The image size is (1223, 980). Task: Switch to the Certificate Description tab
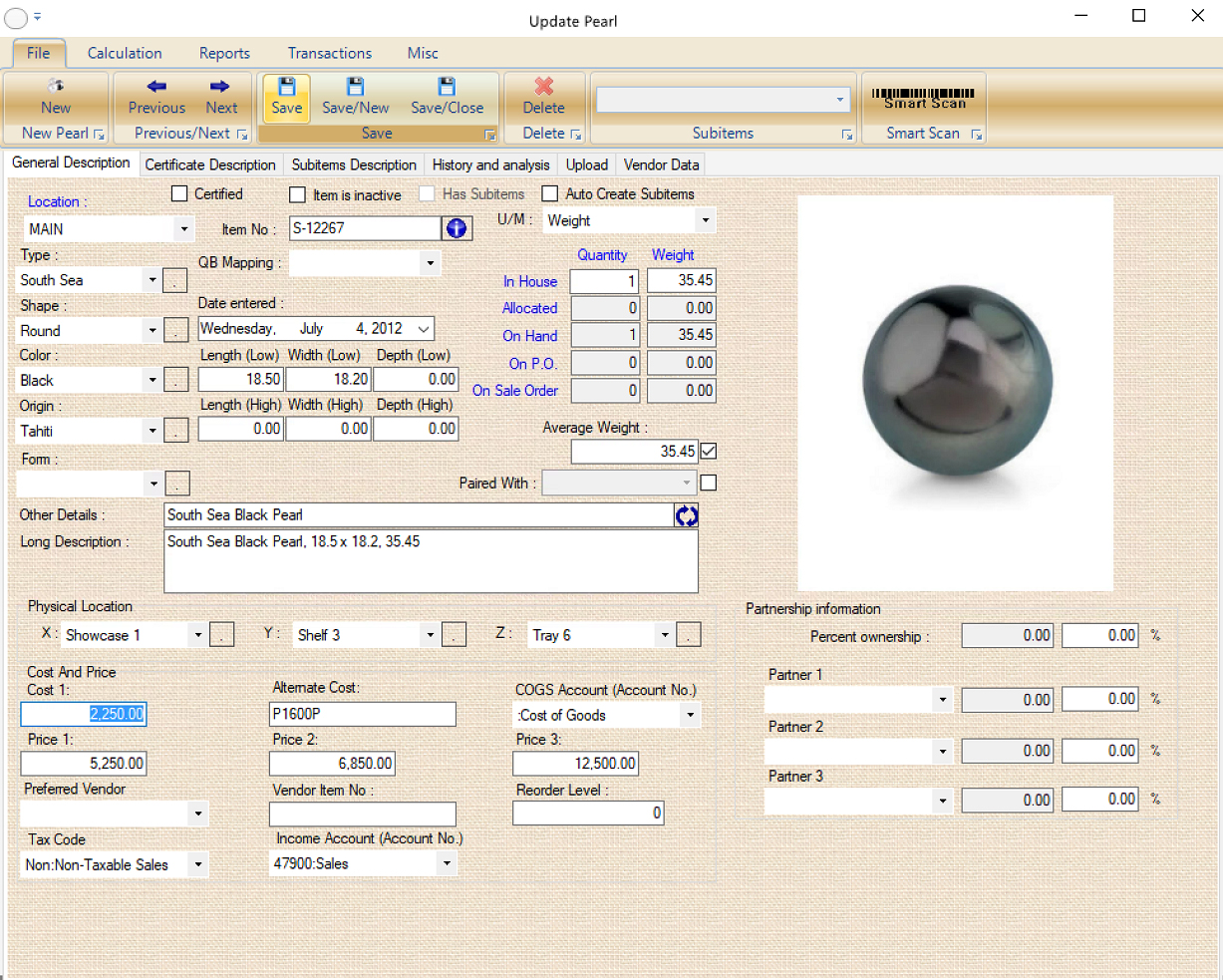pyautogui.click(x=210, y=164)
